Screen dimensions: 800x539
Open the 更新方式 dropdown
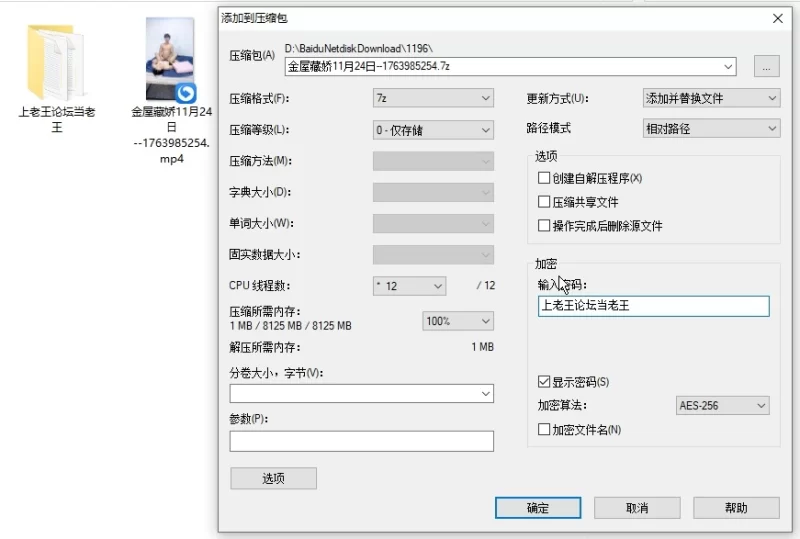click(x=711, y=98)
